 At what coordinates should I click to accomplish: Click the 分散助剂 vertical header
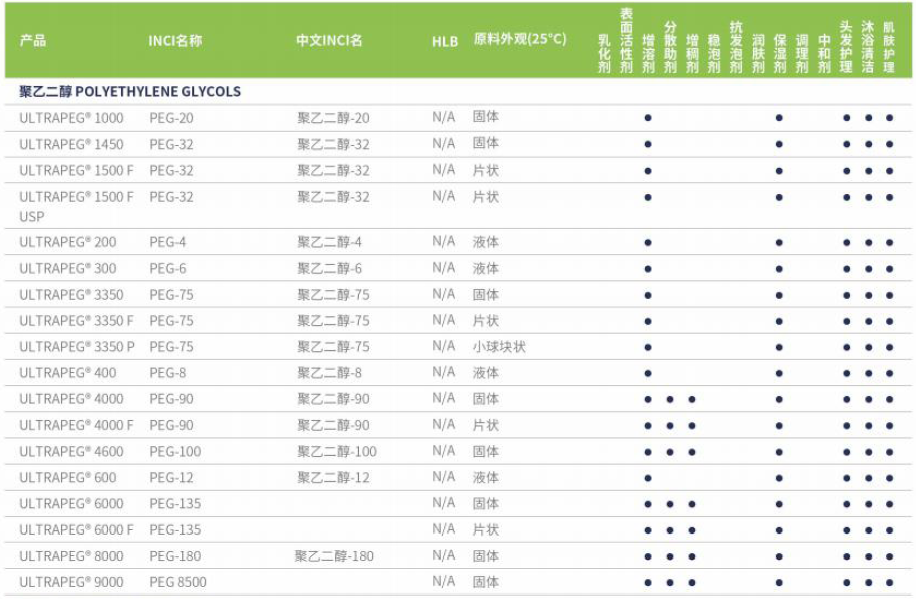pyautogui.click(x=670, y=47)
